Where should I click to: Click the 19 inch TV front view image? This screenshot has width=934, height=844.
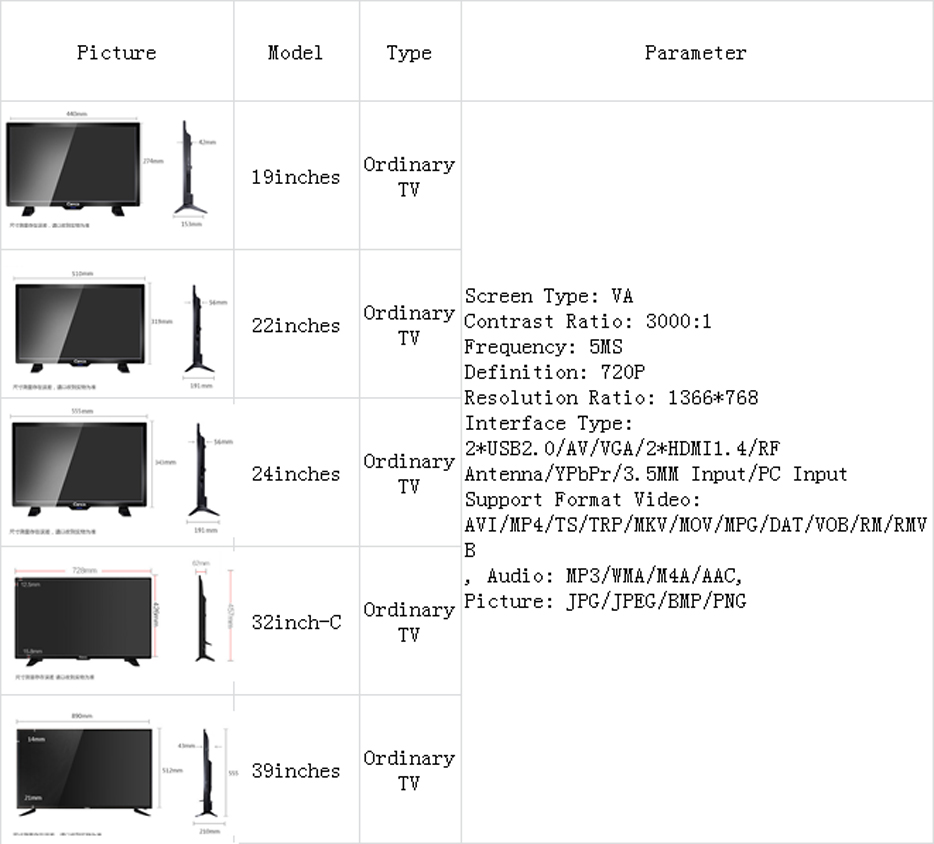pyautogui.click(x=75, y=165)
